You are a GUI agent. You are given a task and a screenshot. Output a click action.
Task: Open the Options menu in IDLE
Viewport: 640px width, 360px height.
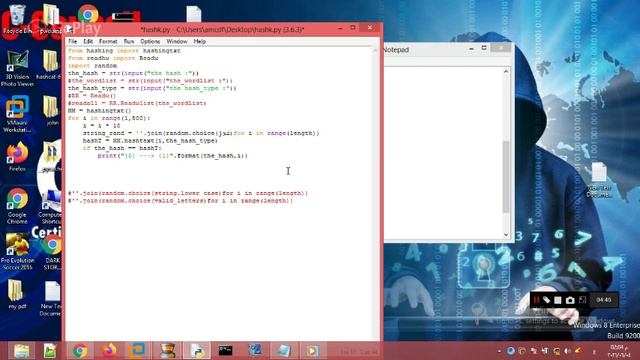coord(150,42)
